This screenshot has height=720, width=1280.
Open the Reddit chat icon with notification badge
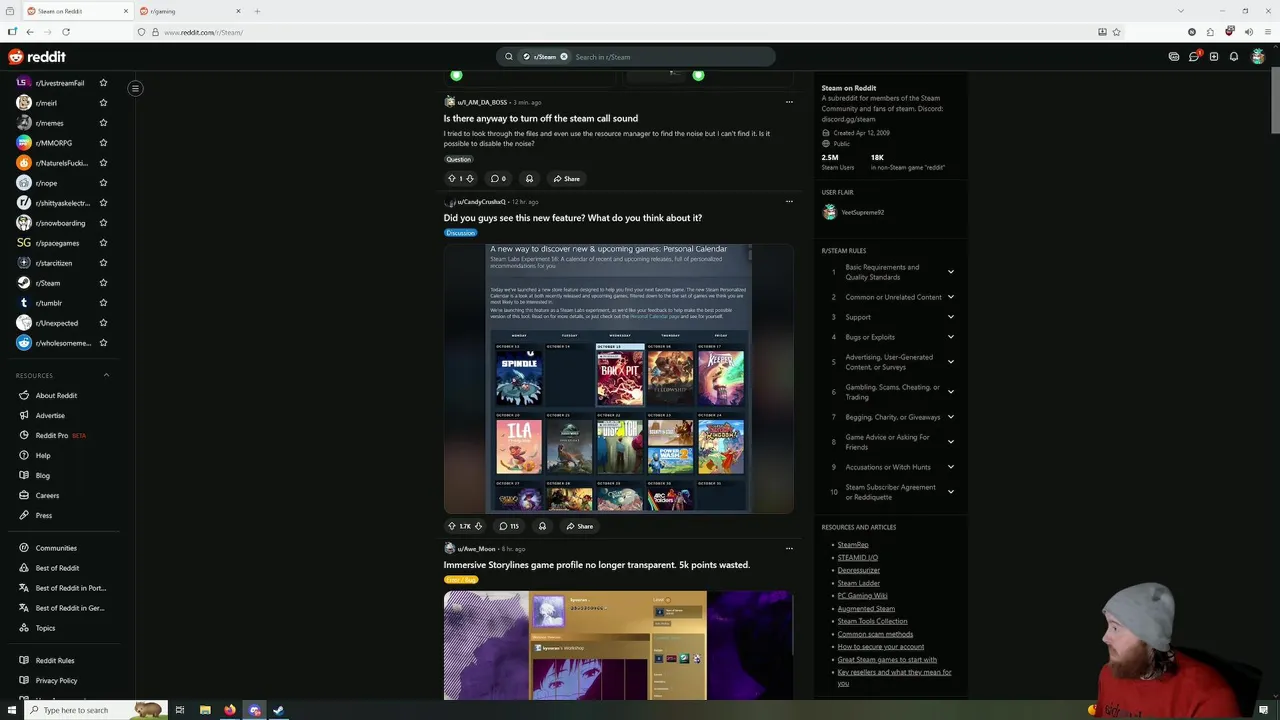(1194, 57)
